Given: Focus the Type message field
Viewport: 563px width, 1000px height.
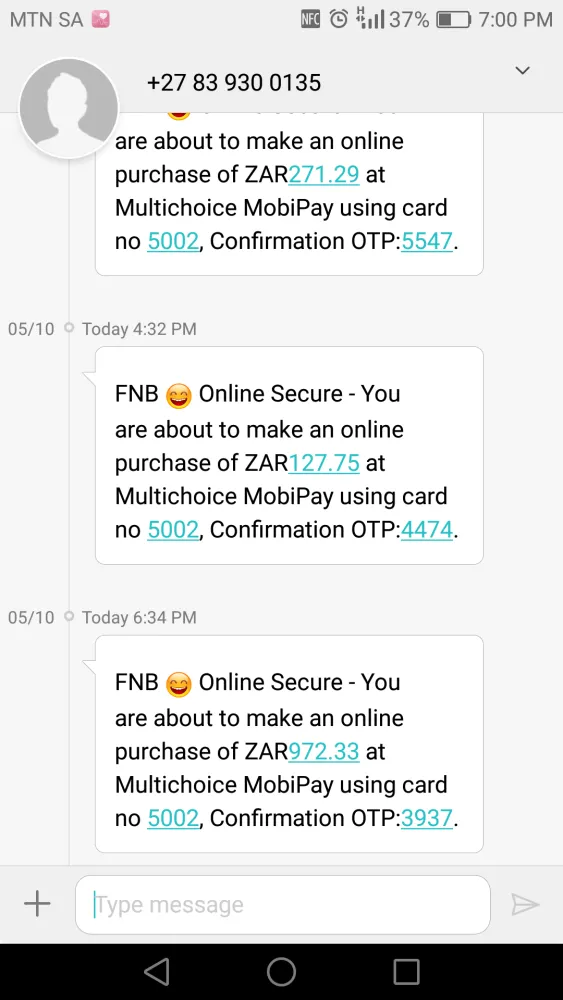Looking at the screenshot, I should coord(282,904).
